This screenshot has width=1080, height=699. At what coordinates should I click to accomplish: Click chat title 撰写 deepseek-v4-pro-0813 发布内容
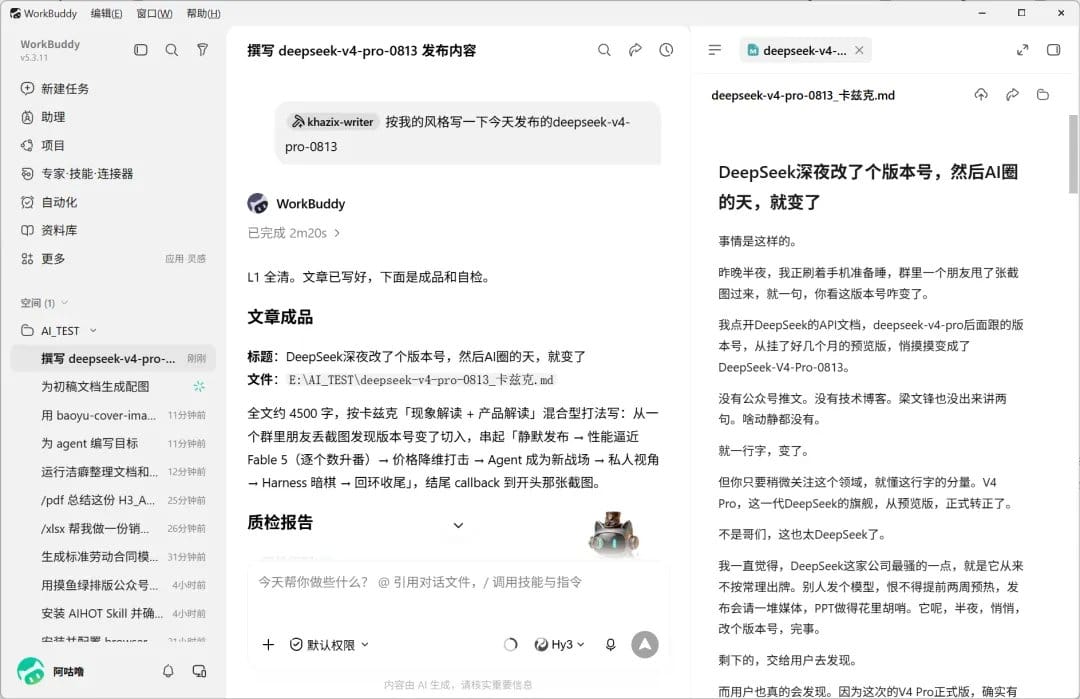362,50
